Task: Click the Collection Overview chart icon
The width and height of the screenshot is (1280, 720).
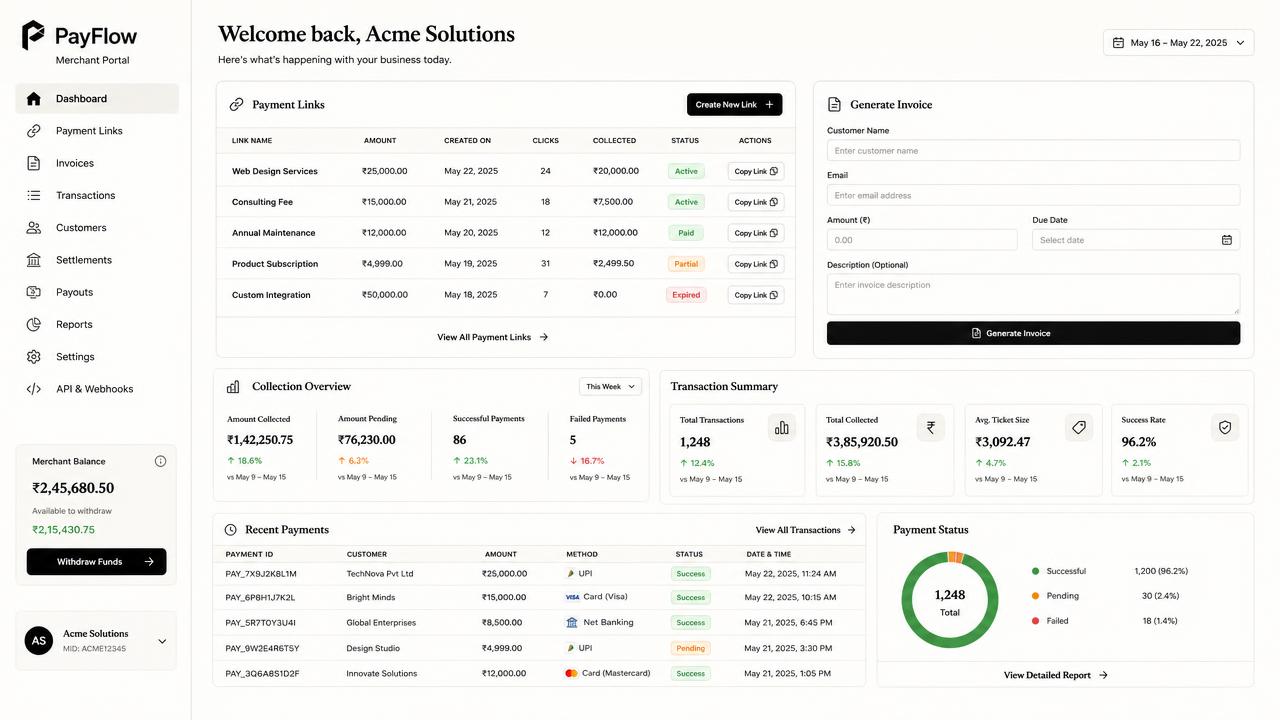Action: (233, 386)
